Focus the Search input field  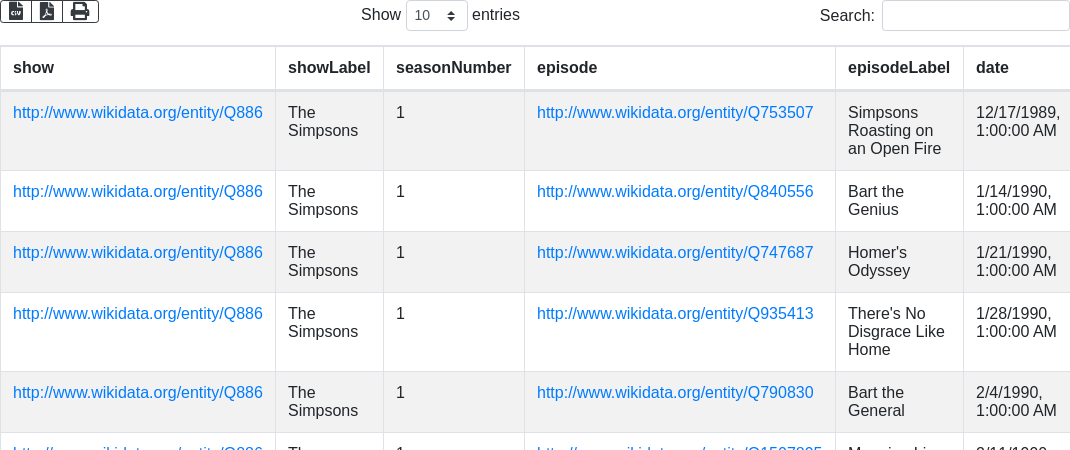[x=975, y=15]
